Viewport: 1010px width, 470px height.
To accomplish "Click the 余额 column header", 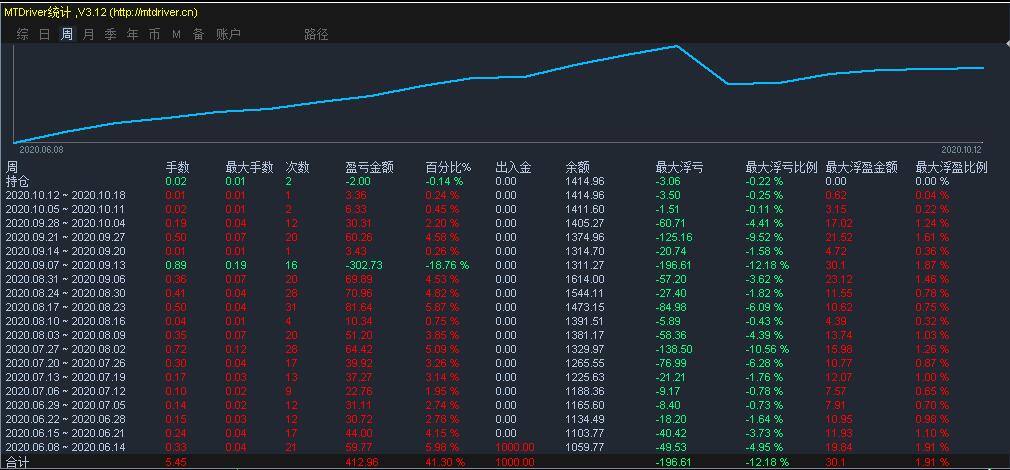I will (578, 167).
